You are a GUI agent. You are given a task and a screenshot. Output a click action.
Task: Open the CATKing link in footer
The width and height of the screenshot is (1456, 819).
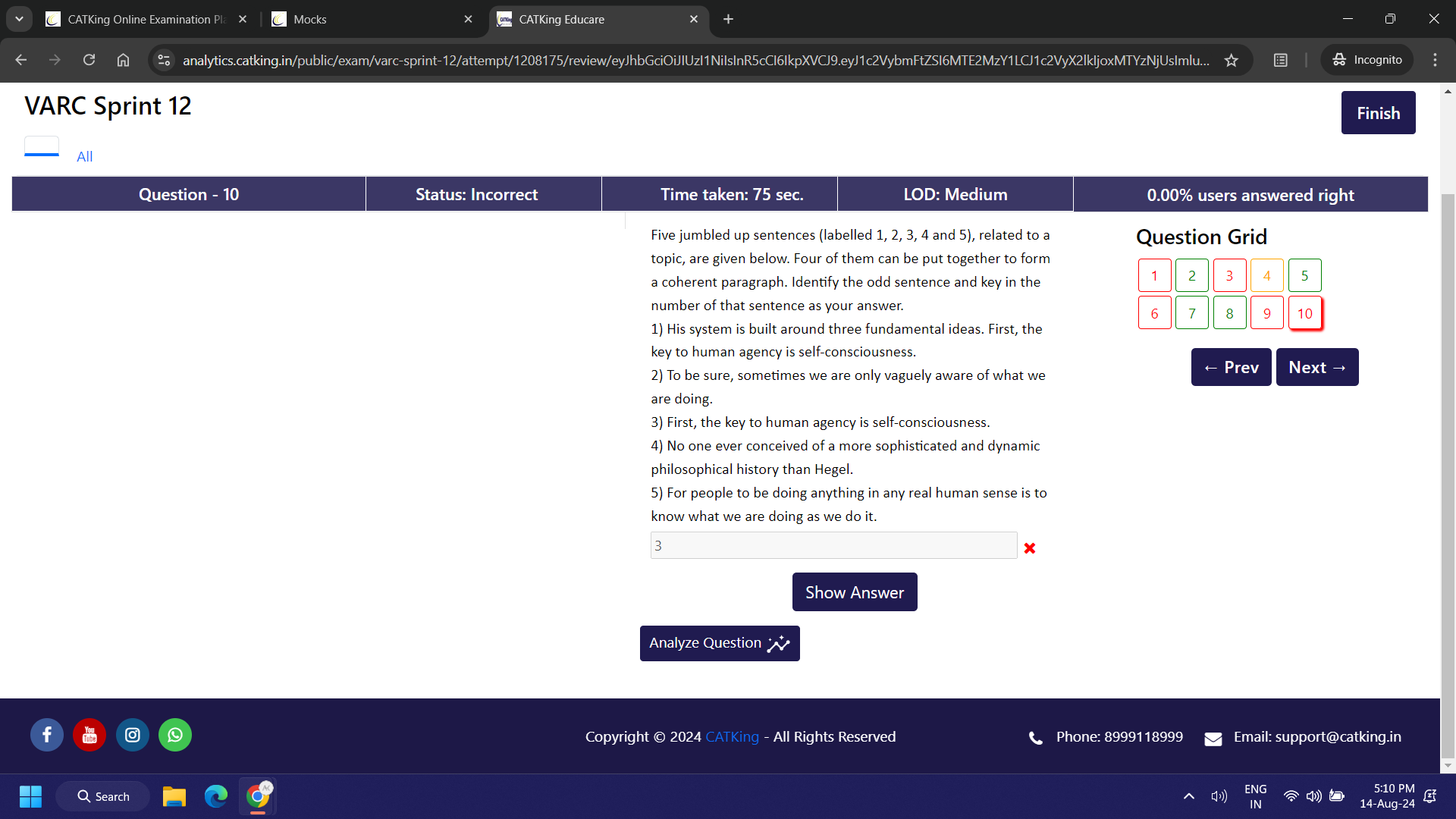732,736
